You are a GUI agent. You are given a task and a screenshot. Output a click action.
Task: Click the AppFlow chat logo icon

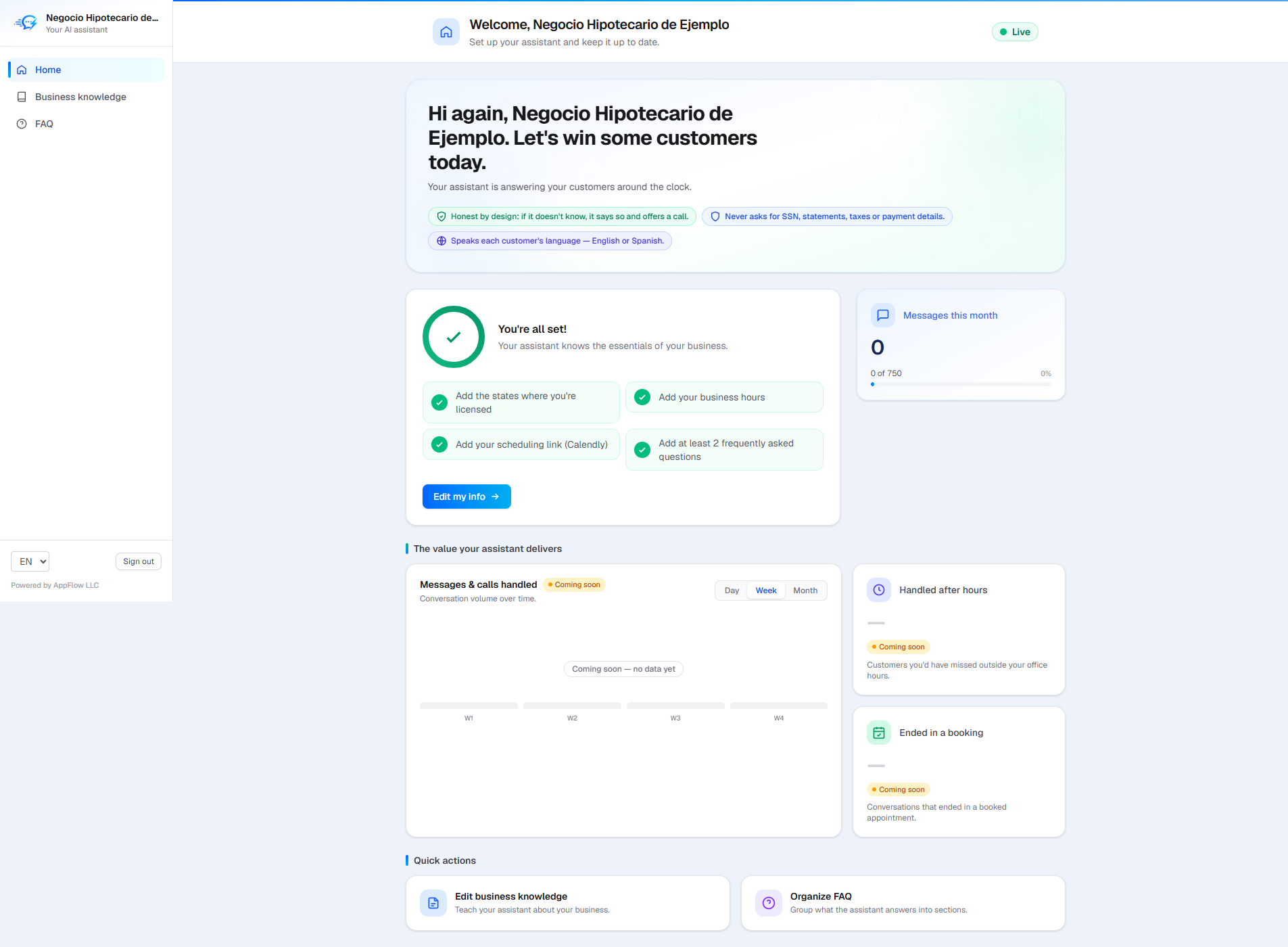coord(26,23)
